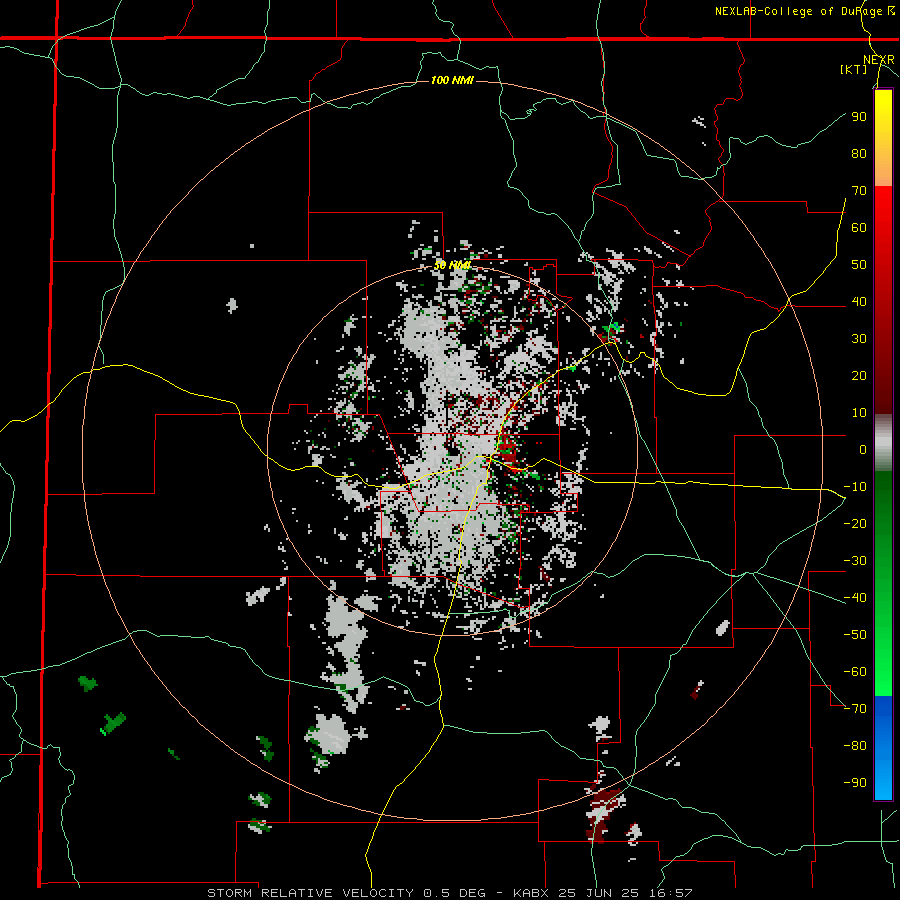This screenshot has height=900, width=900.
Task: Click the positive 50 knots scale value
Action: tap(859, 265)
